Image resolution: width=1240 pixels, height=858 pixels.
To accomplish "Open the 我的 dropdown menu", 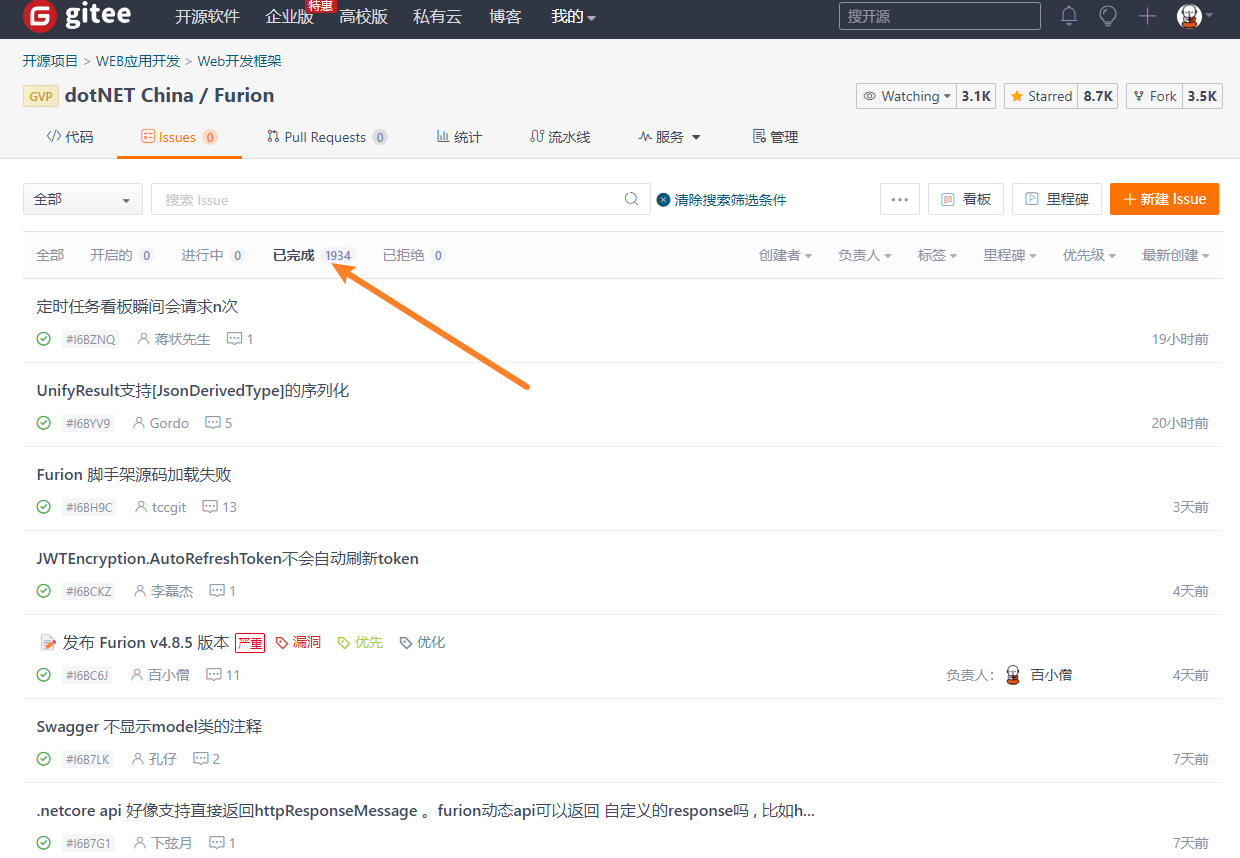I will tap(573, 17).
